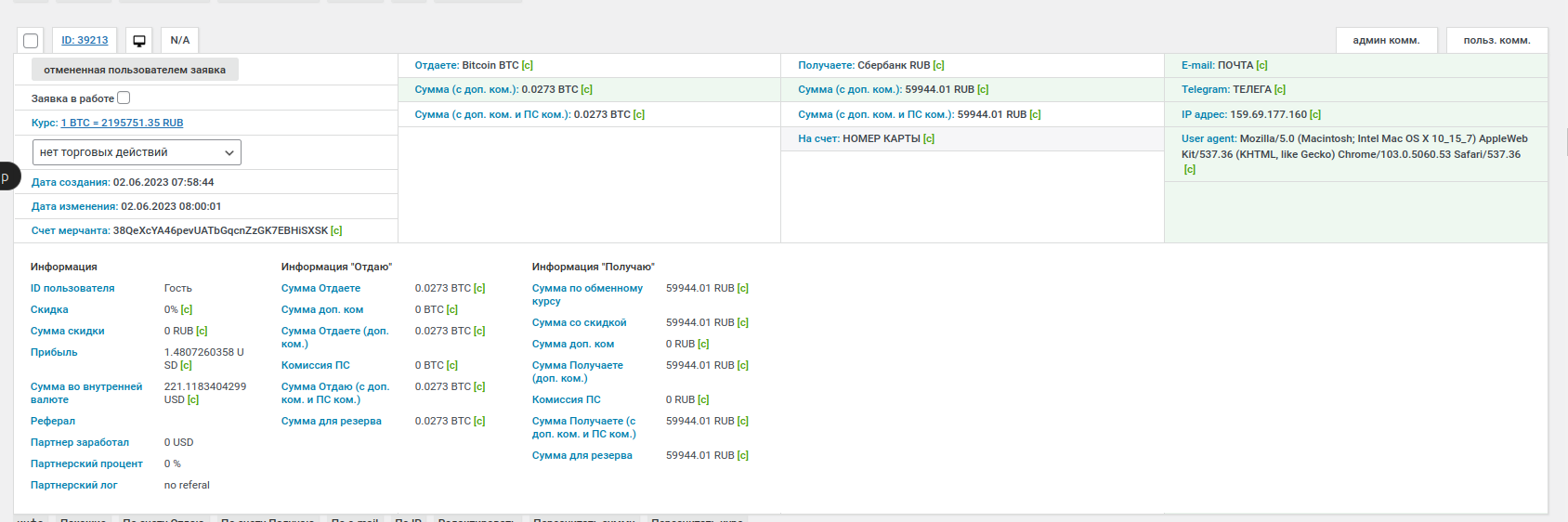Image resolution: width=1568 pixels, height=522 pixels.
Task: Click the 'ID пользователя' label
Action: [x=72, y=288]
